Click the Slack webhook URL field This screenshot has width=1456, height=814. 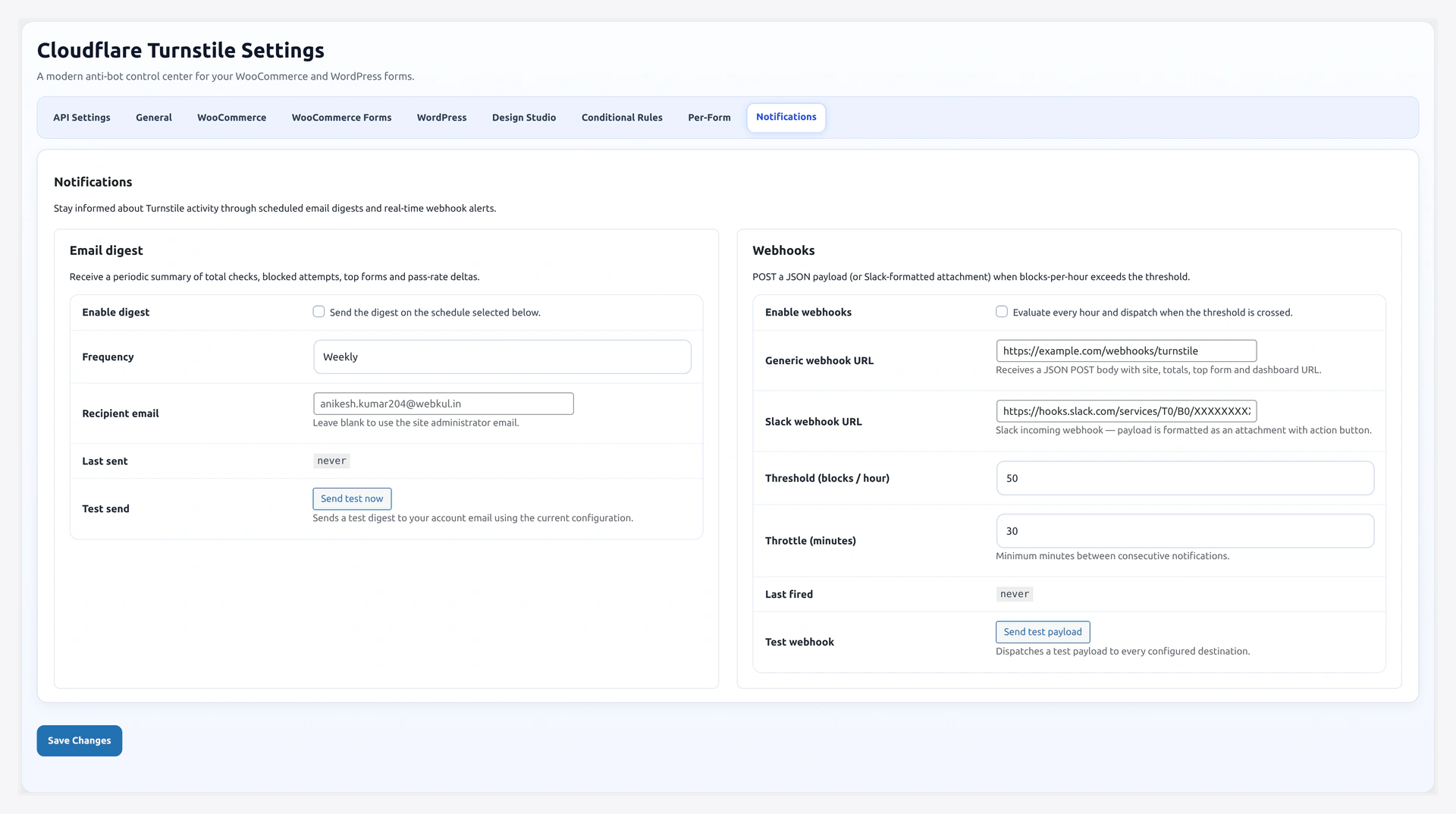[x=1126, y=411]
